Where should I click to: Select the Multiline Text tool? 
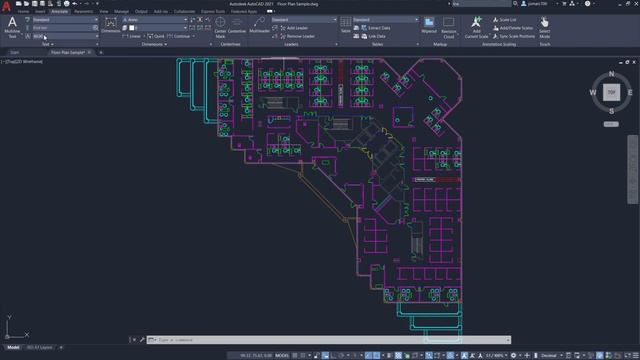point(12,27)
